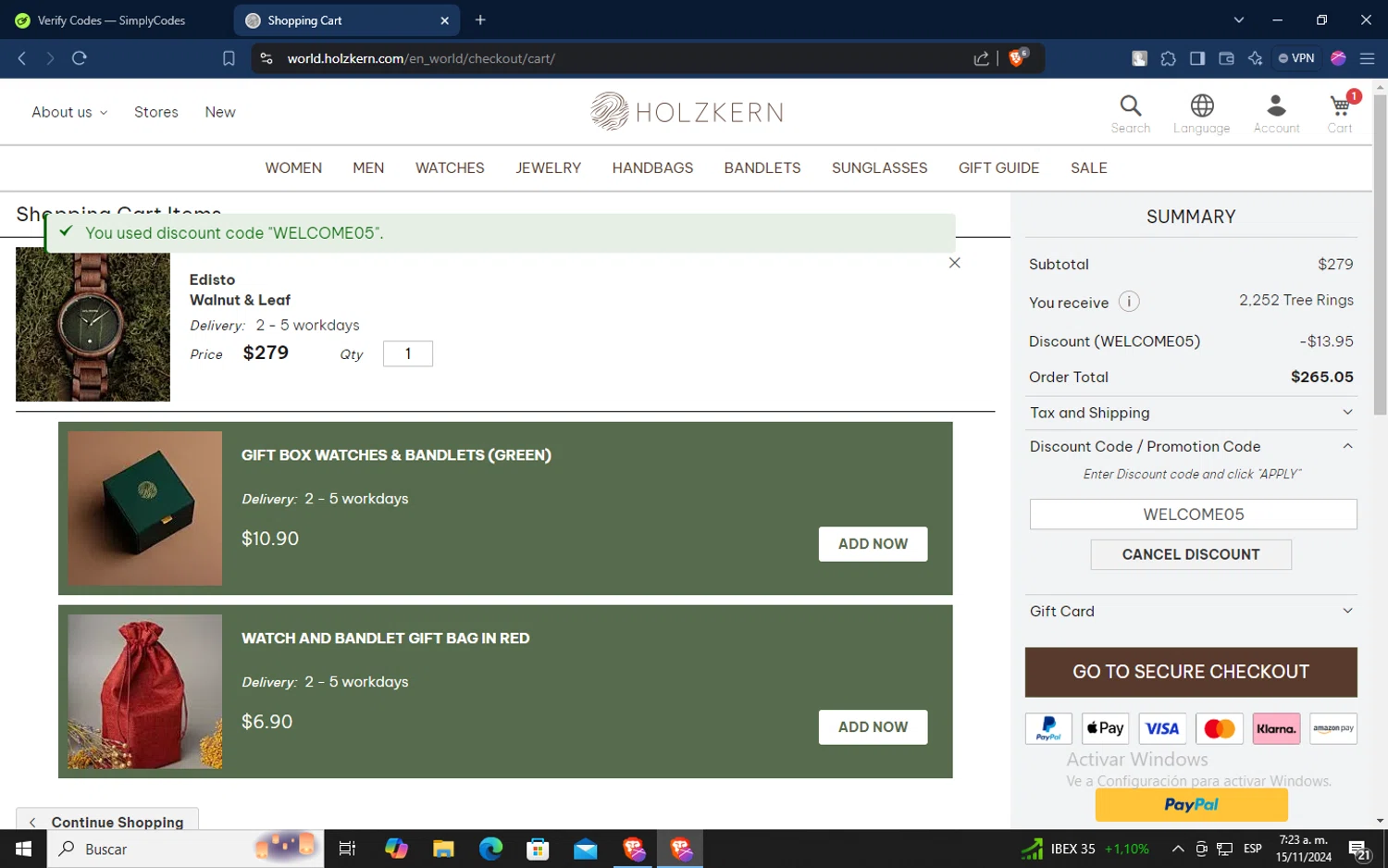Image resolution: width=1388 pixels, height=868 pixels.
Task: Open Windows Start menu
Action: click(23, 849)
